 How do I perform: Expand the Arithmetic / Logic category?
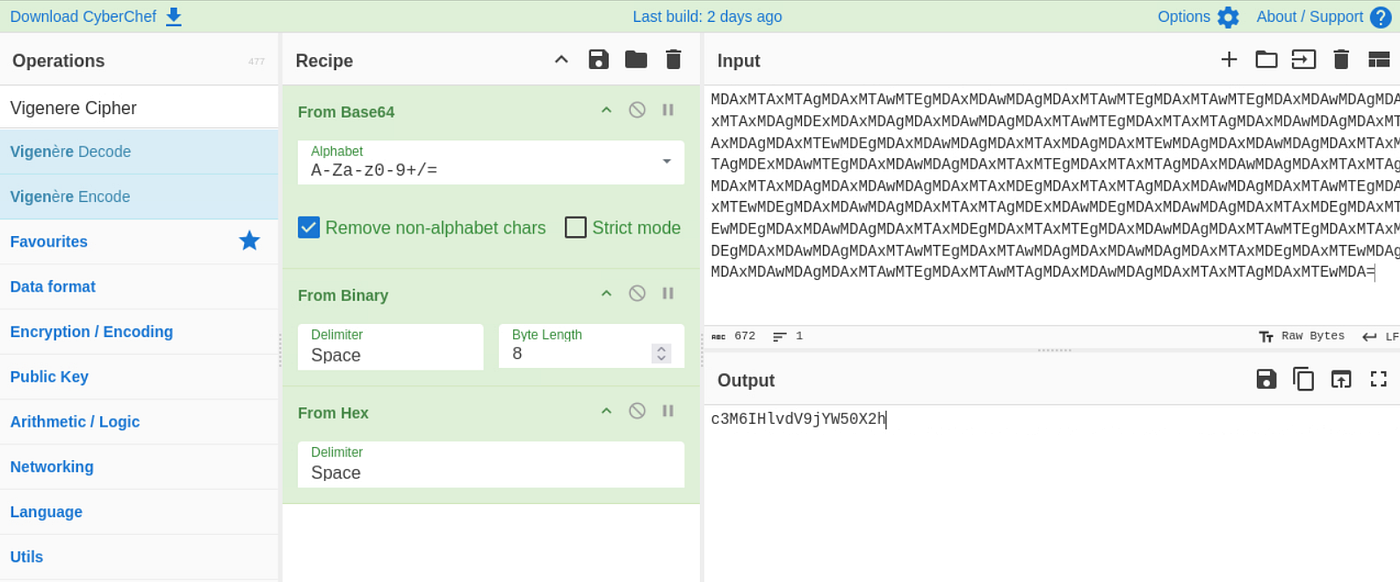click(139, 422)
